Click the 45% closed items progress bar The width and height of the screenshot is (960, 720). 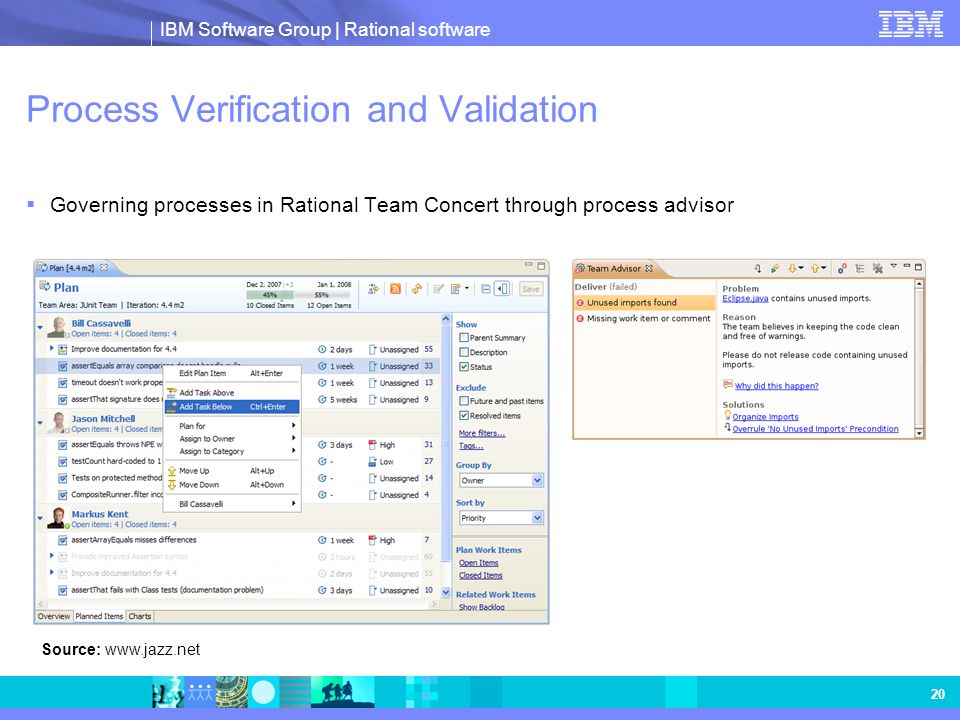coord(270,295)
